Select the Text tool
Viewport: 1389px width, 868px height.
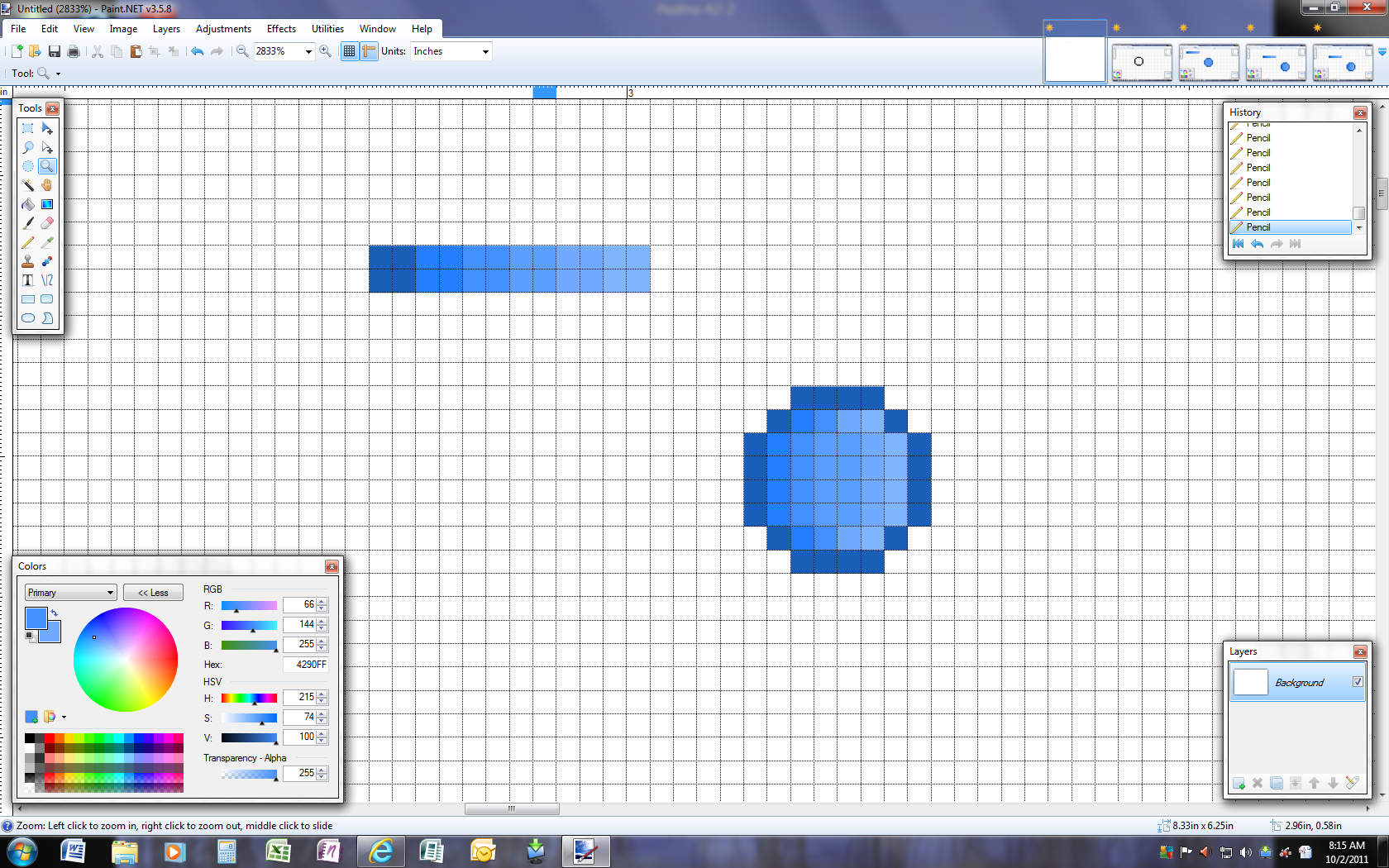click(28, 280)
